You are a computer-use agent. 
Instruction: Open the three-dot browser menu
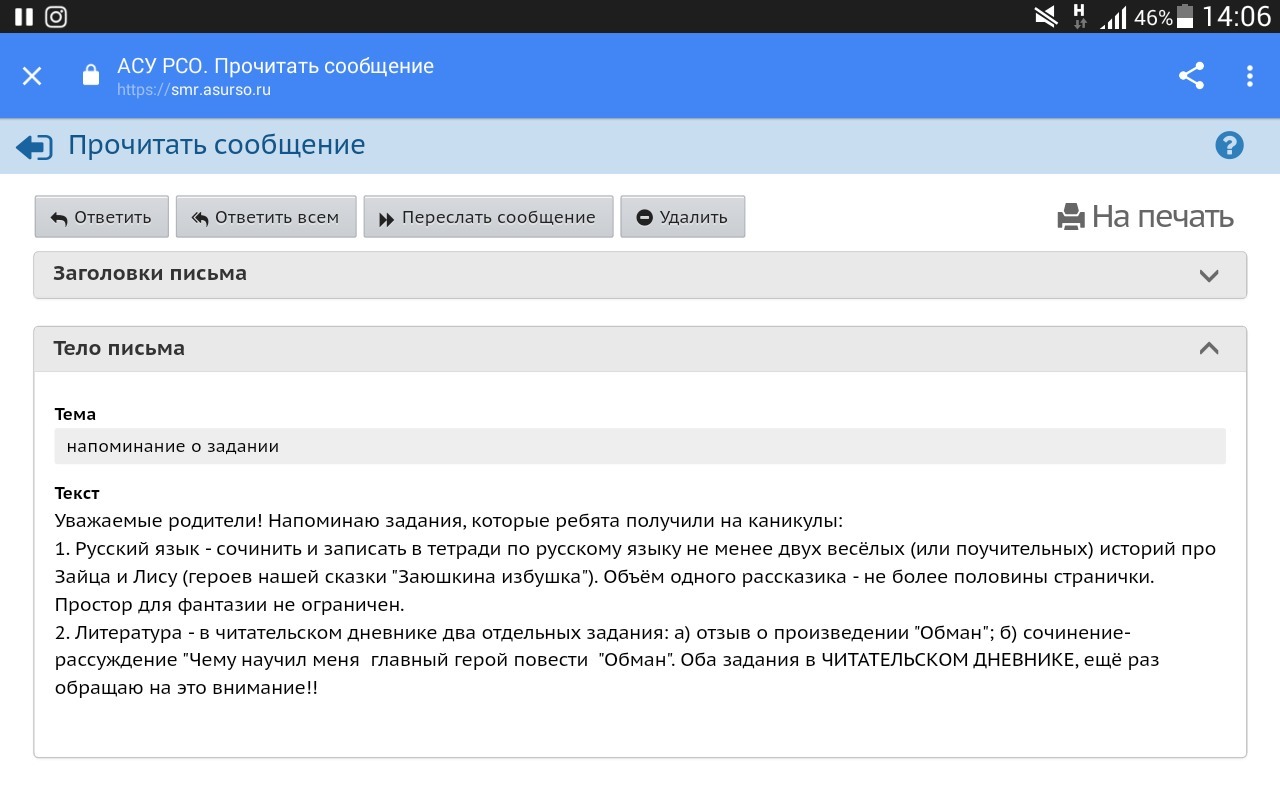[x=1249, y=76]
